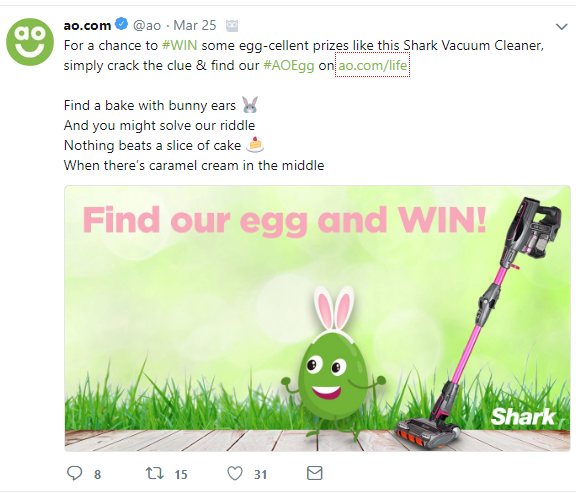
Task: Click the likes count 31
Action: click(x=260, y=474)
